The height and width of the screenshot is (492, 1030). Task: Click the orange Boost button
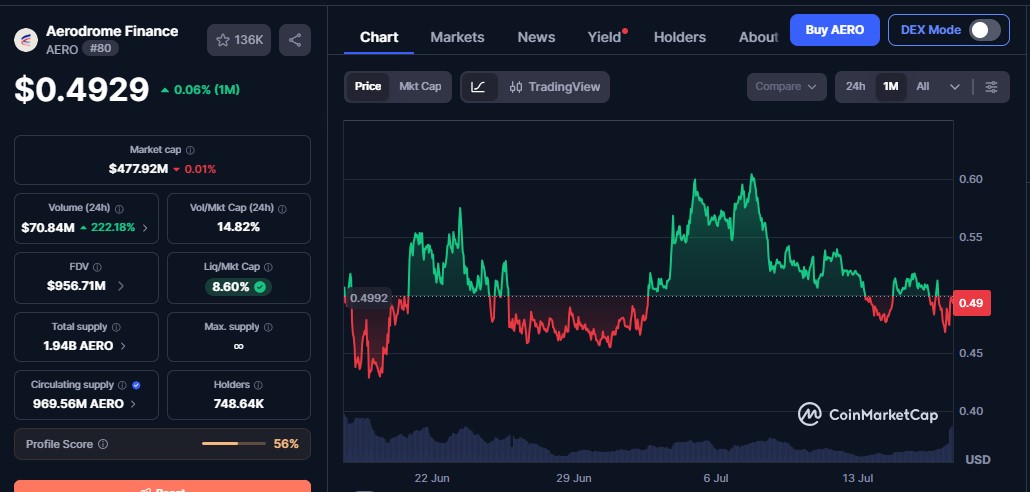coord(162,486)
